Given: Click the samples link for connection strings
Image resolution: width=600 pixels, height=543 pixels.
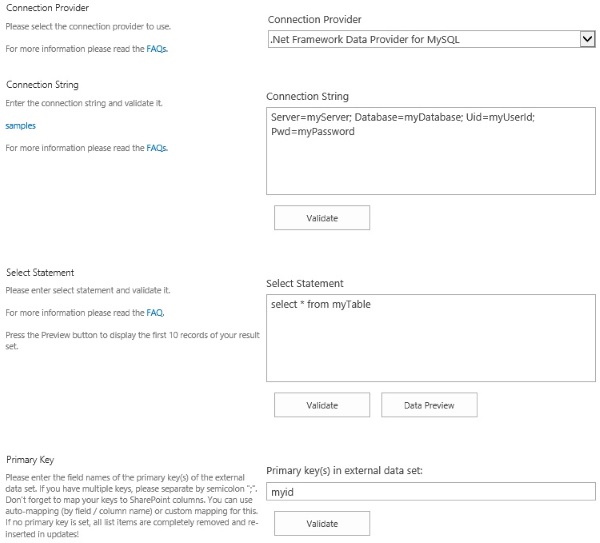Looking at the screenshot, I should click(x=20, y=126).
